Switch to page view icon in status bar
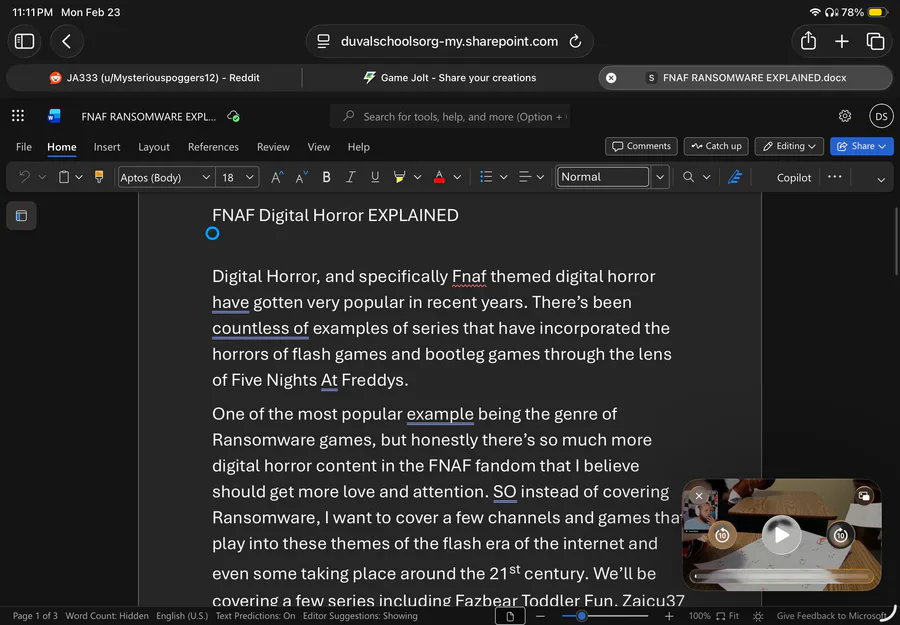This screenshot has width=900, height=625. coord(510,616)
